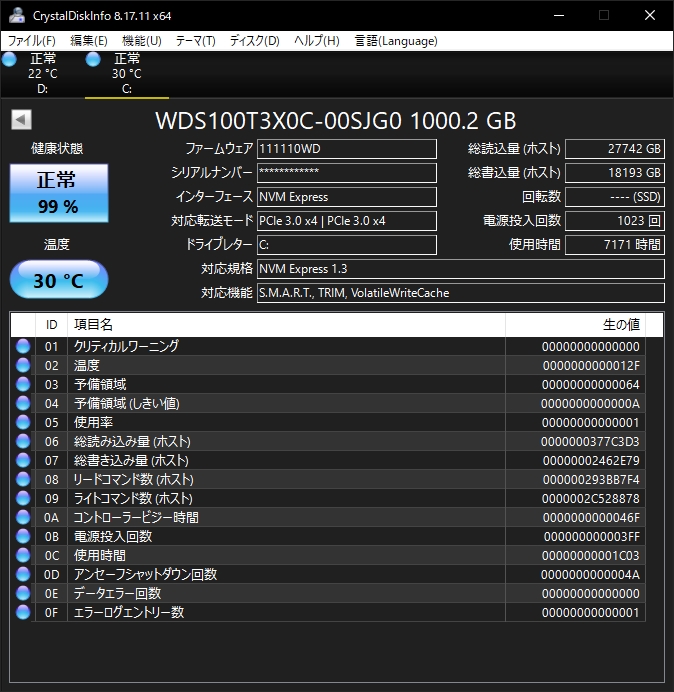Click the 対応転送モード PCIe 3.0 x4 field
Viewport: 674px width, 692px height.
pyautogui.click(x=347, y=221)
